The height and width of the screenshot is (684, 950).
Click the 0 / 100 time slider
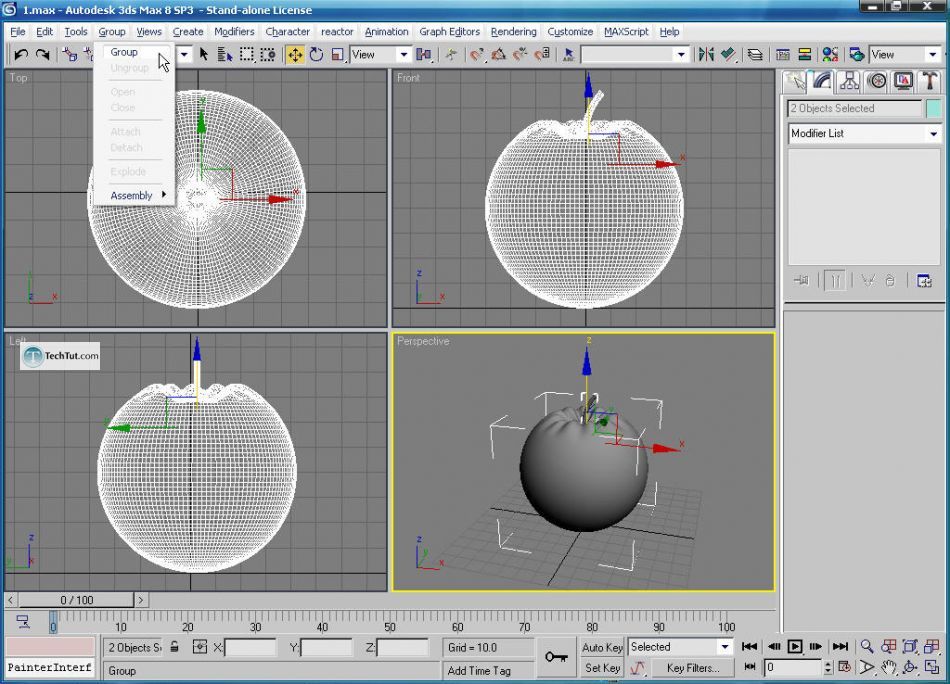[76, 600]
